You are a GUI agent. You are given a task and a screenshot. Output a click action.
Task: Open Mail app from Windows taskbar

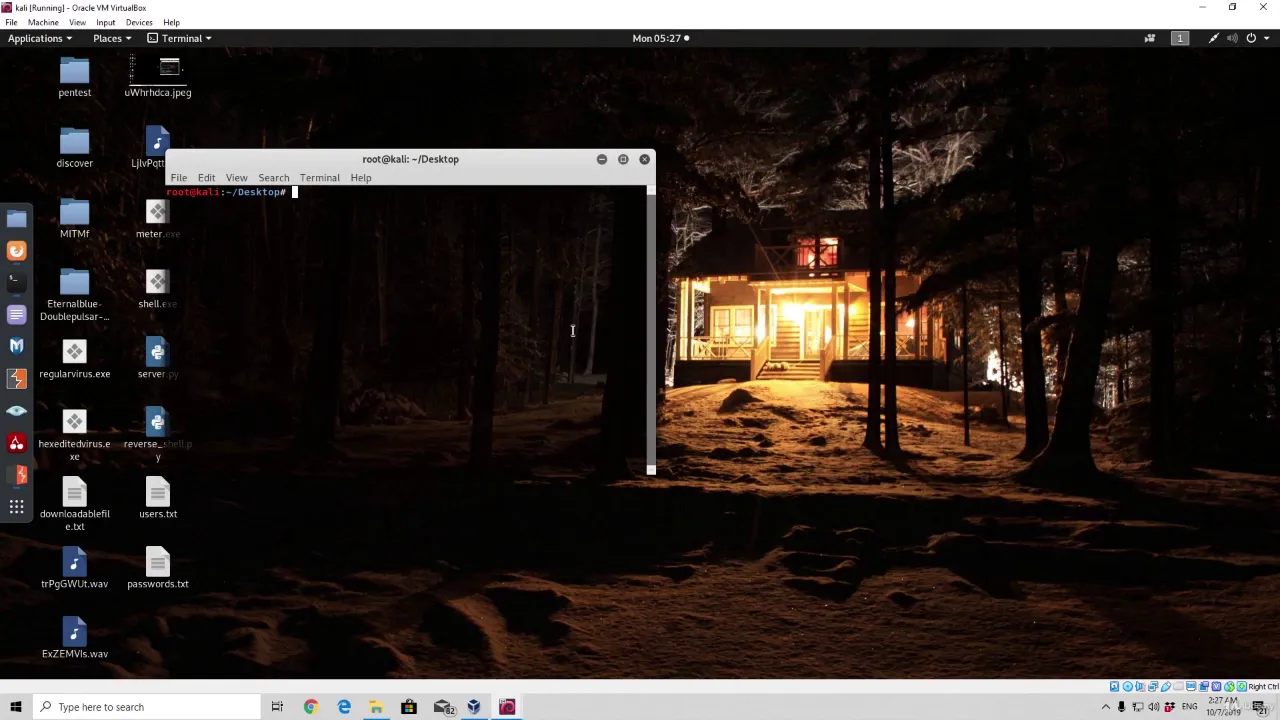[x=443, y=707]
